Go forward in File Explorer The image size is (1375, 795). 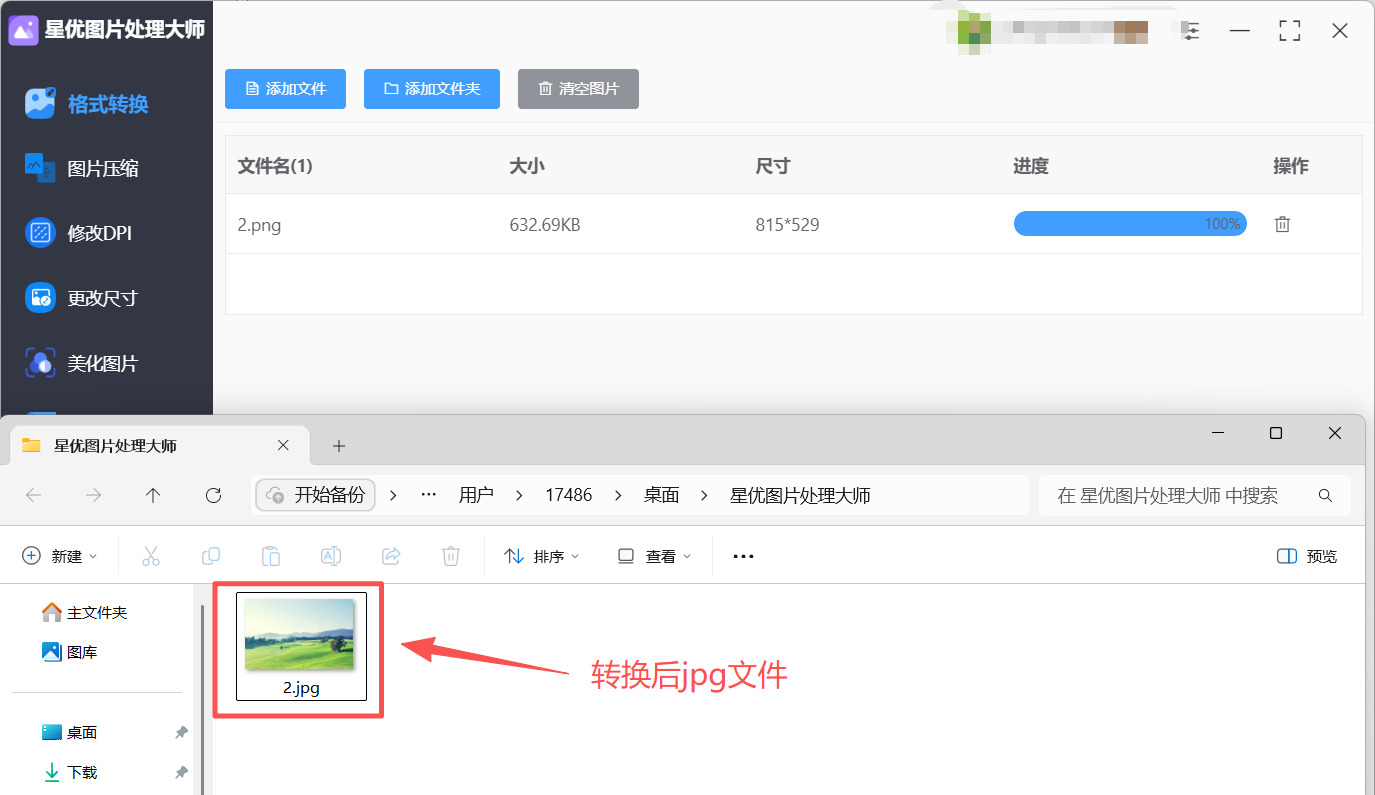coord(94,495)
